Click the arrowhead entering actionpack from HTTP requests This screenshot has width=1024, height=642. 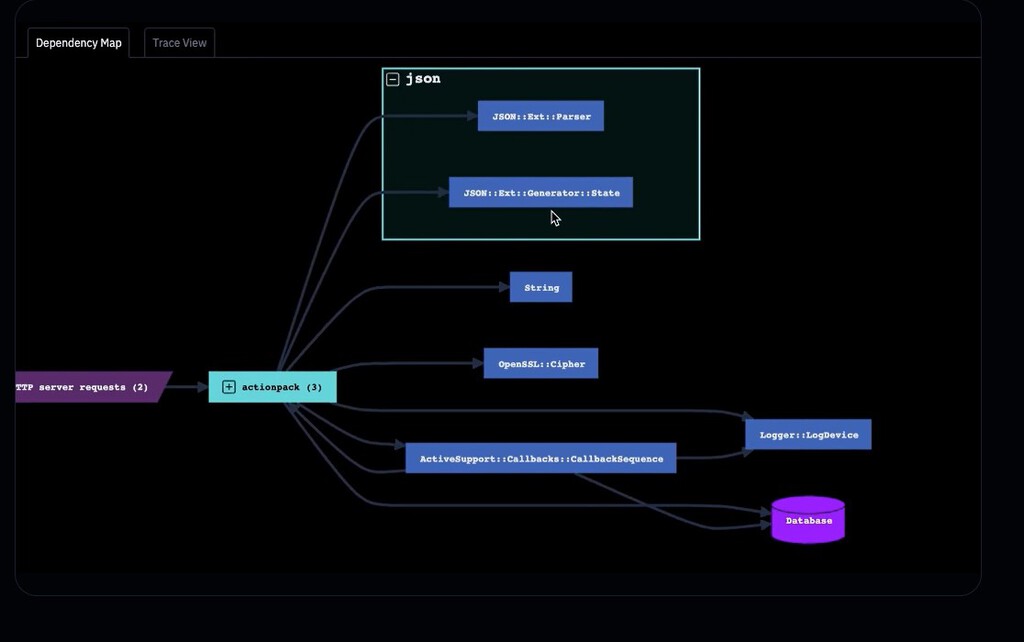point(203,387)
